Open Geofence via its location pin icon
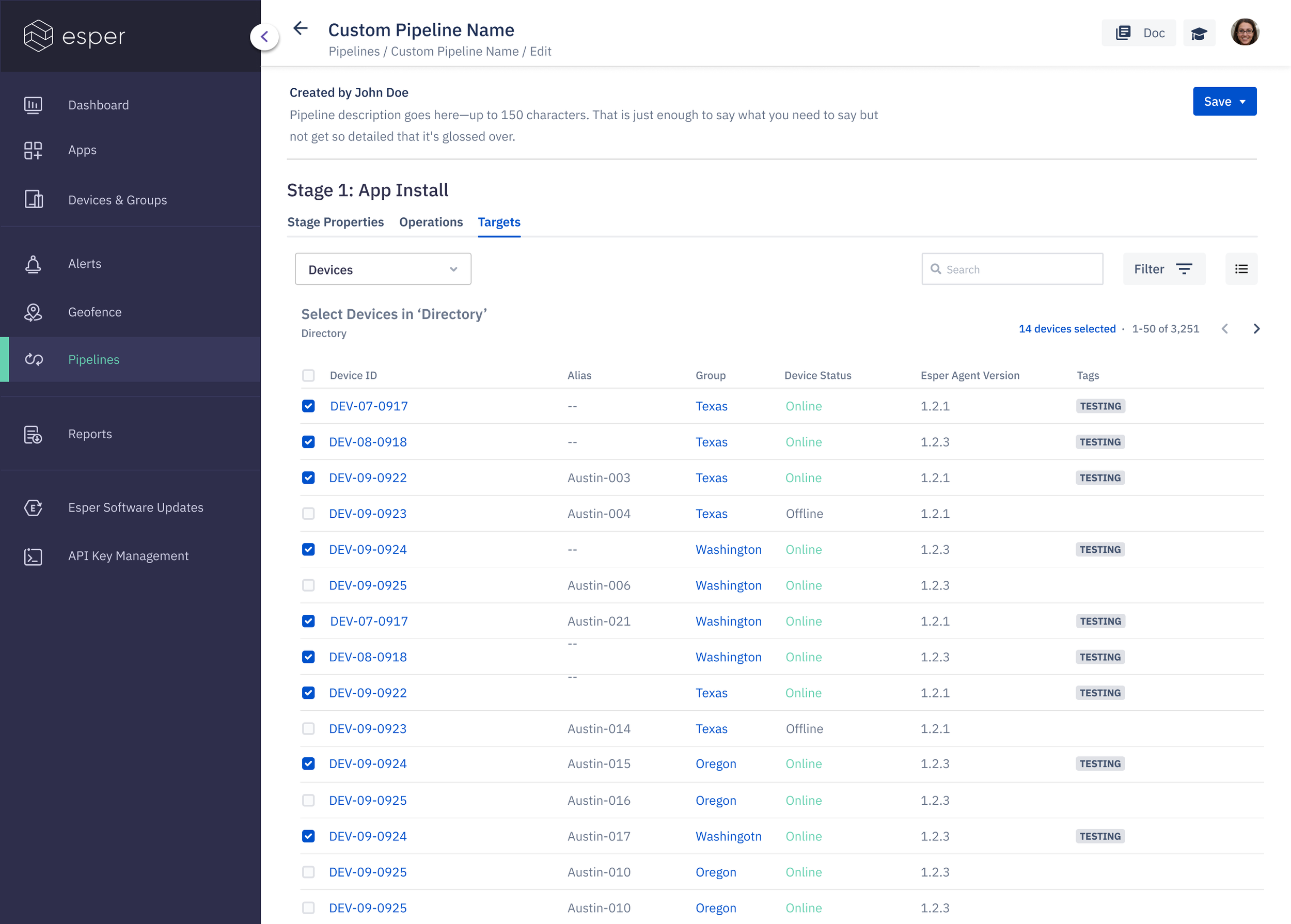The width and height of the screenshot is (1291, 924). coord(33,312)
